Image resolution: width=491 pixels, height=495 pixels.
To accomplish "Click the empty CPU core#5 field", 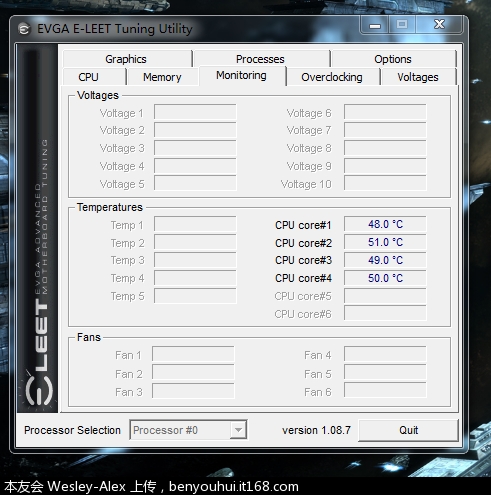I will pyautogui.click(x=385, y=296).
